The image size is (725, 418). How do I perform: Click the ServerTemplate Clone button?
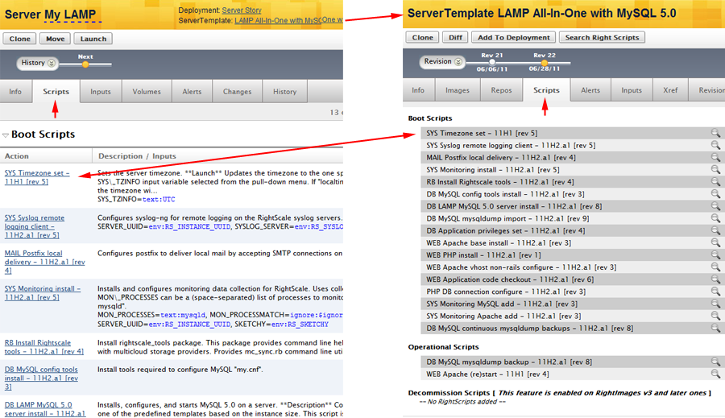(423, 37)
